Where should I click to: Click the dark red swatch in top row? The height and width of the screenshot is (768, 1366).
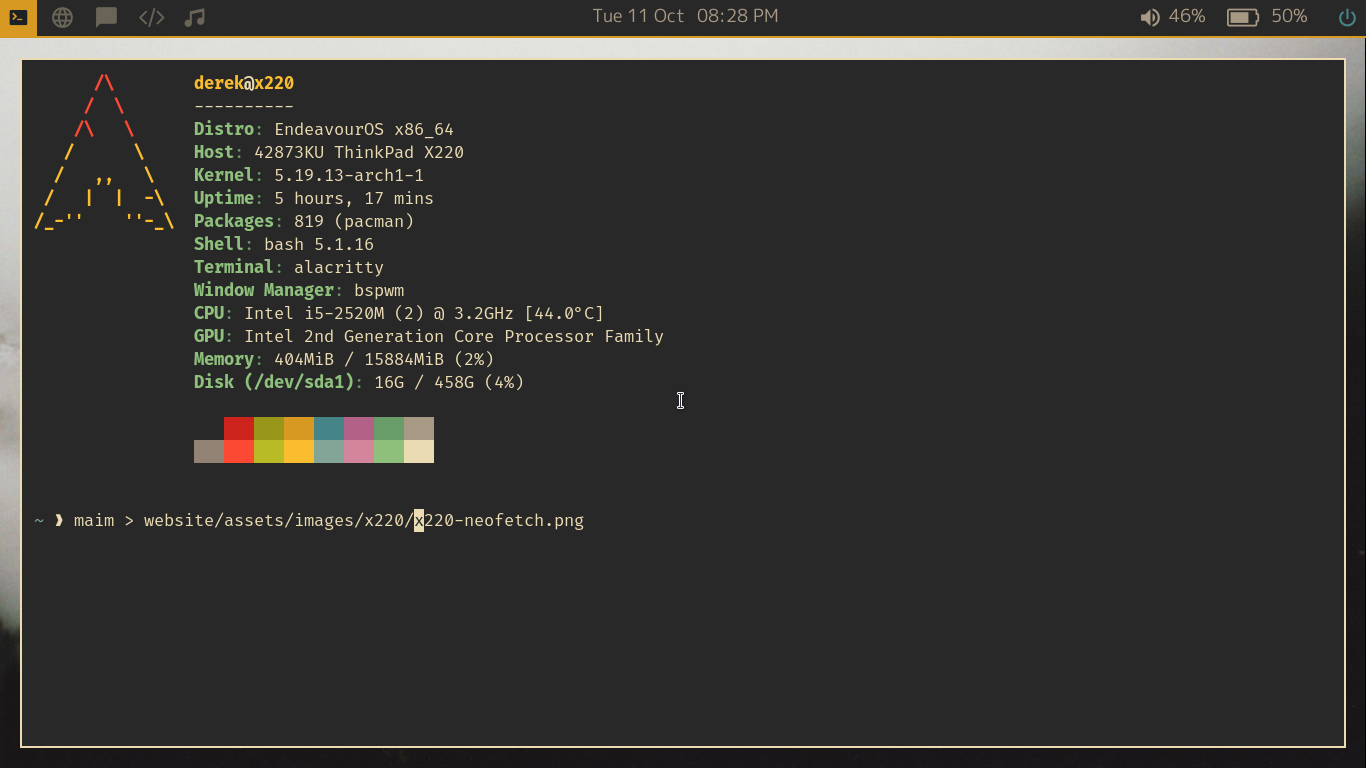[239, 428]
